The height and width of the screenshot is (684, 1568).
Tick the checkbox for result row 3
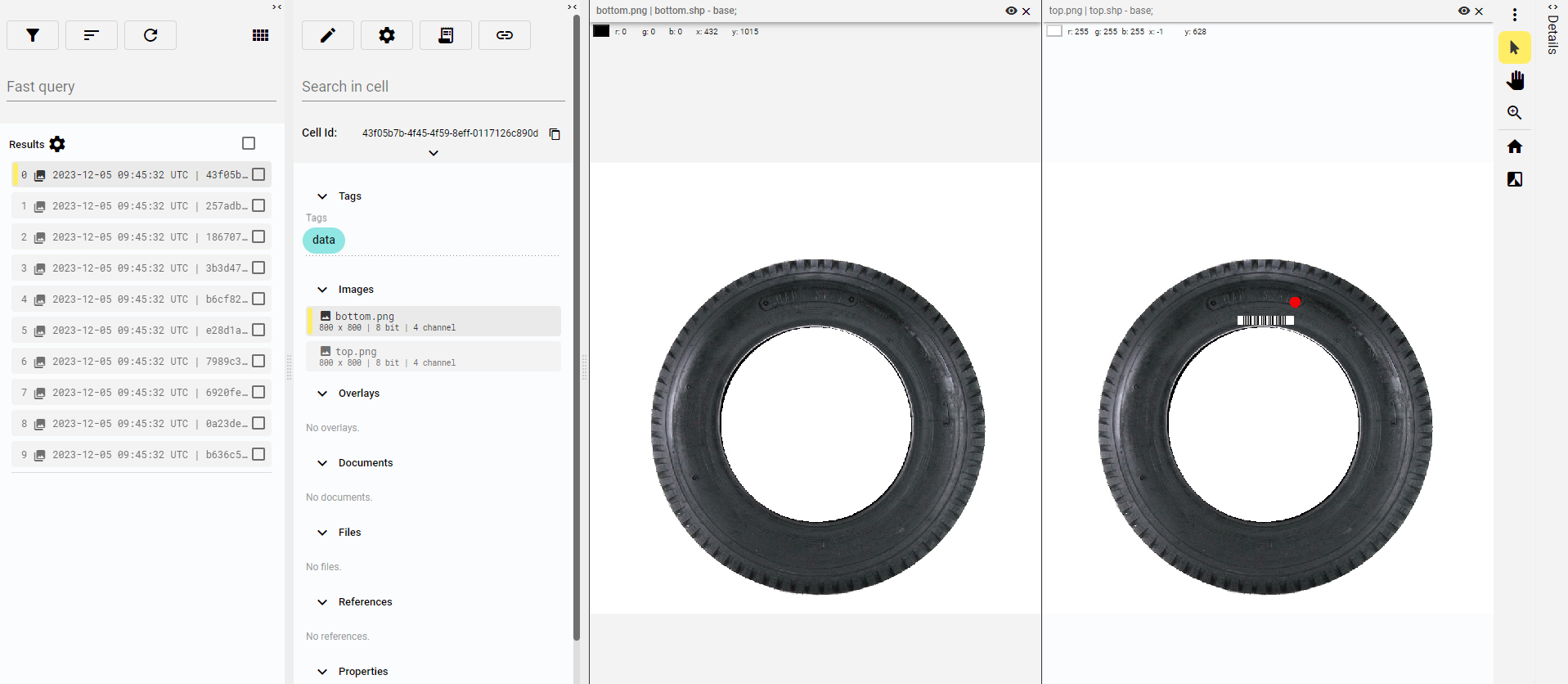coord(258,268)
